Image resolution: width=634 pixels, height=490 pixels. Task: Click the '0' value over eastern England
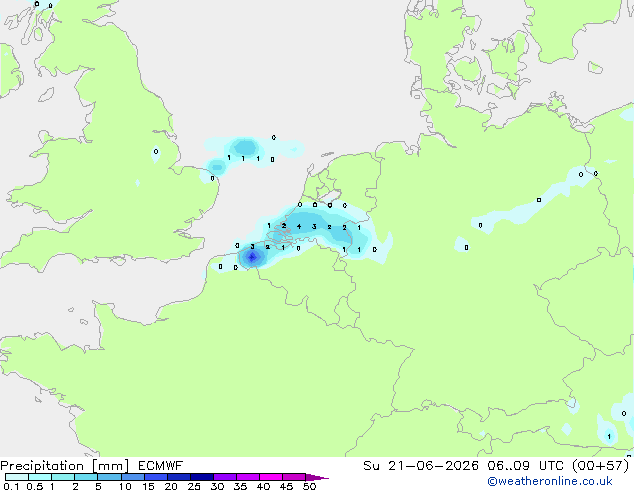click(x=156, y=152)
